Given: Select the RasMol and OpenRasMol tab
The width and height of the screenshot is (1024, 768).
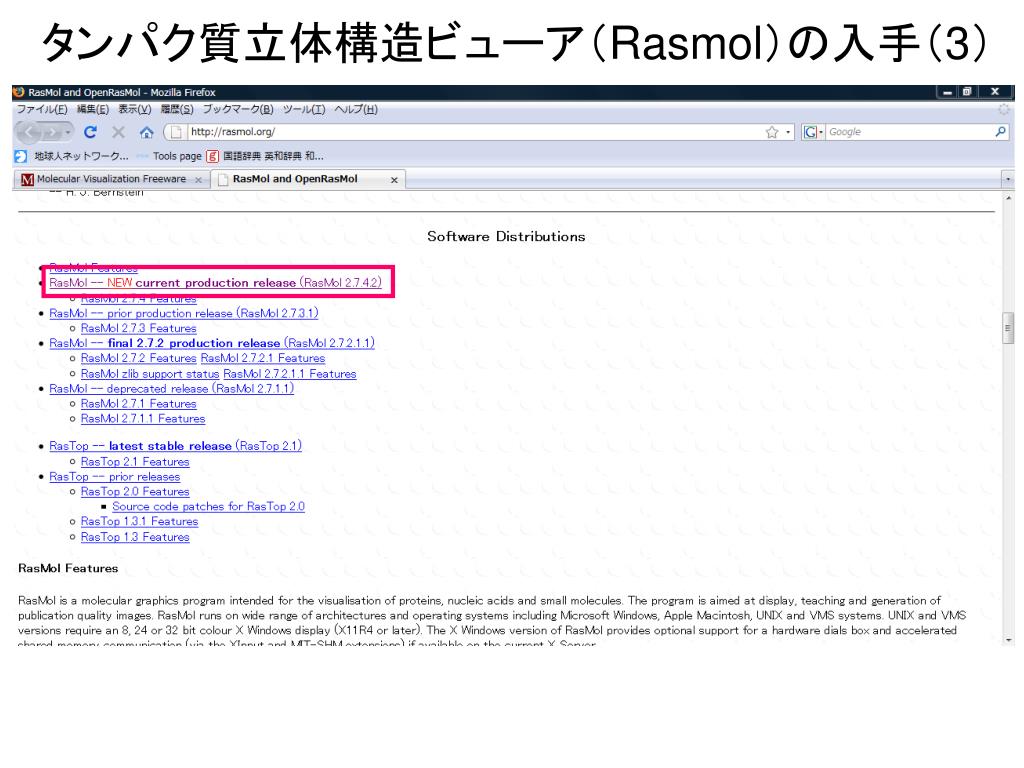Looking at the screenshot, I should tap(295, 179).
